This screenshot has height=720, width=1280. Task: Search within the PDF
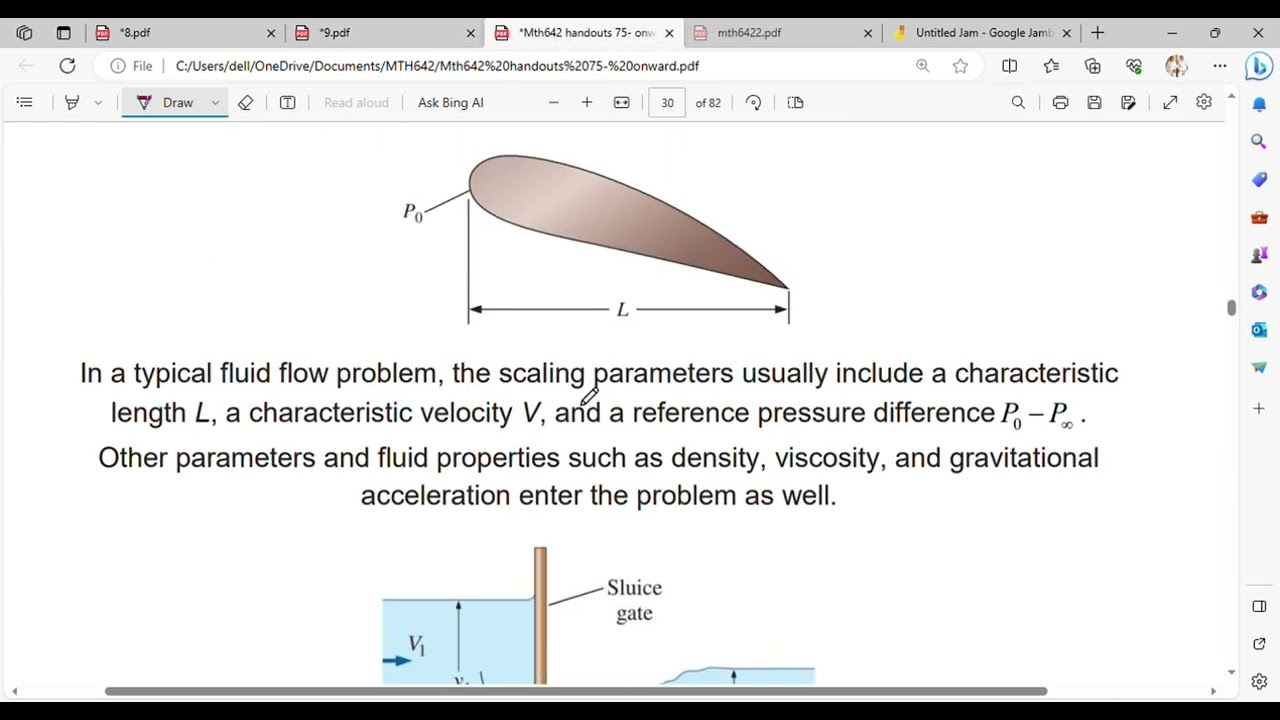(x=1018, y=102)
